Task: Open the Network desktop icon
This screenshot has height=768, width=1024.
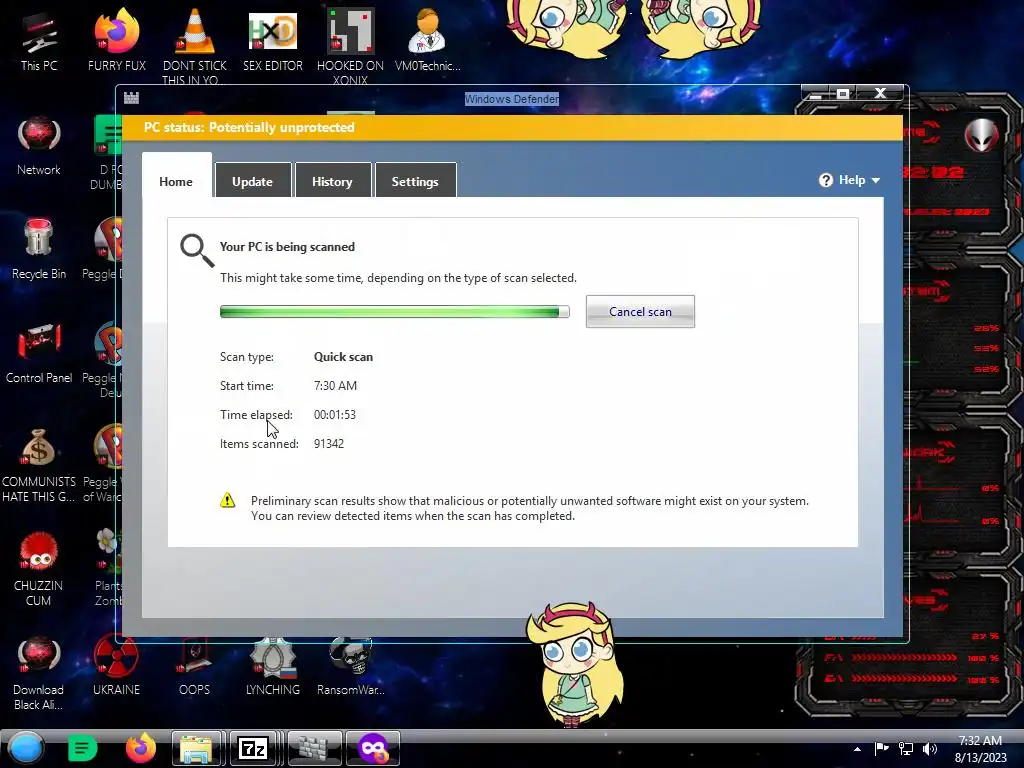Action: coord(39,147)
